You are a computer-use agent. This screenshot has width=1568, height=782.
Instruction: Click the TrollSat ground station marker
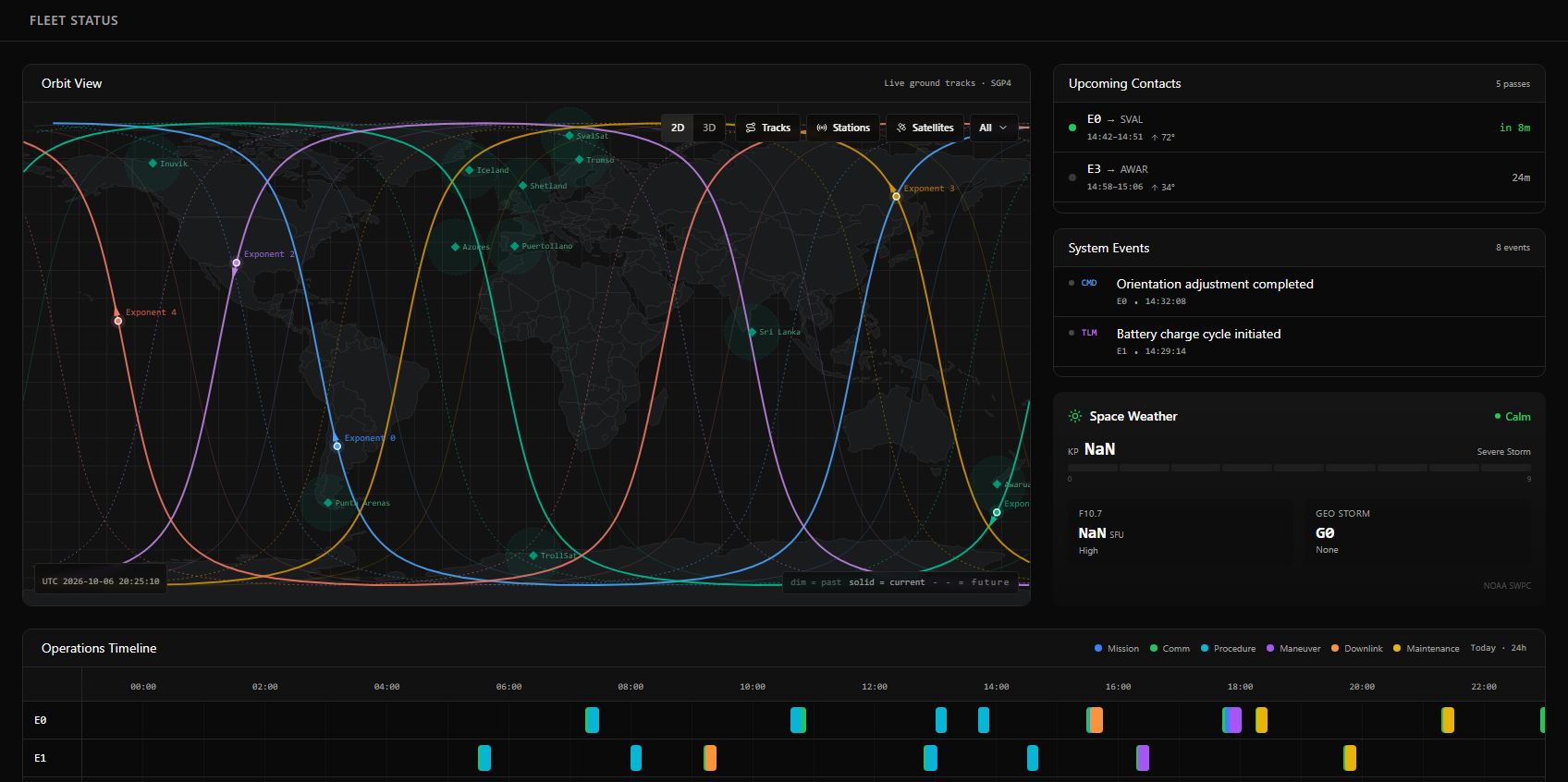click(533, 556)
